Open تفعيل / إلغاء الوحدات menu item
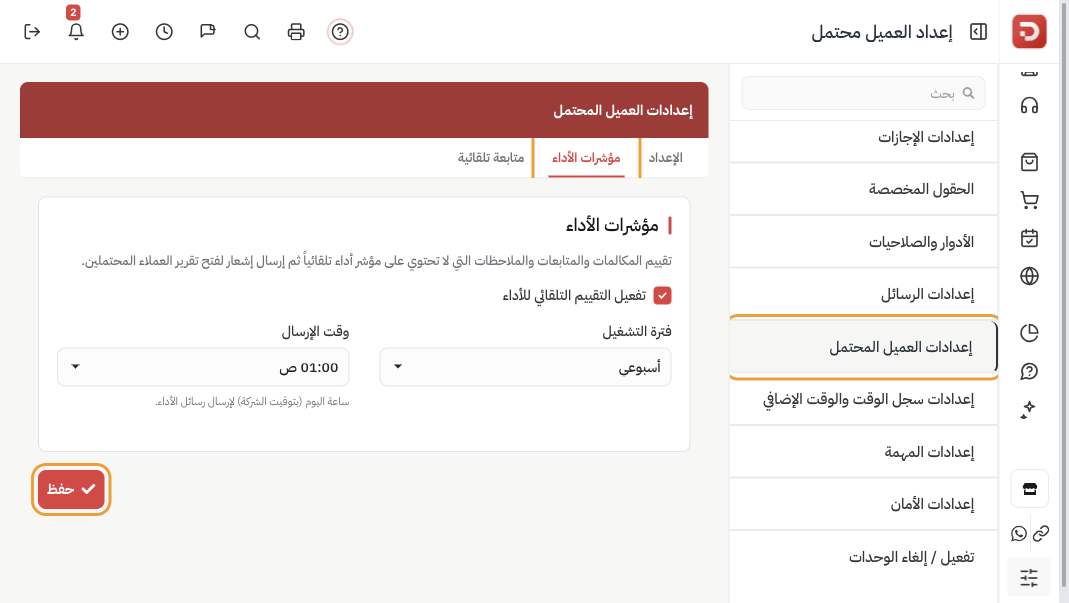This screenshot has height=603, width=1069. (863, 557)
